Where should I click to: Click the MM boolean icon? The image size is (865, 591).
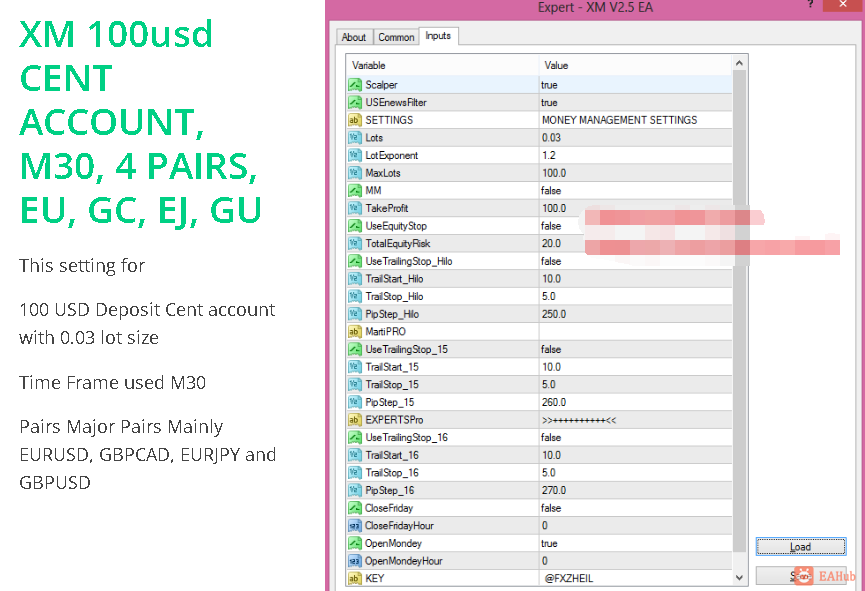click(x=355, y=191)
